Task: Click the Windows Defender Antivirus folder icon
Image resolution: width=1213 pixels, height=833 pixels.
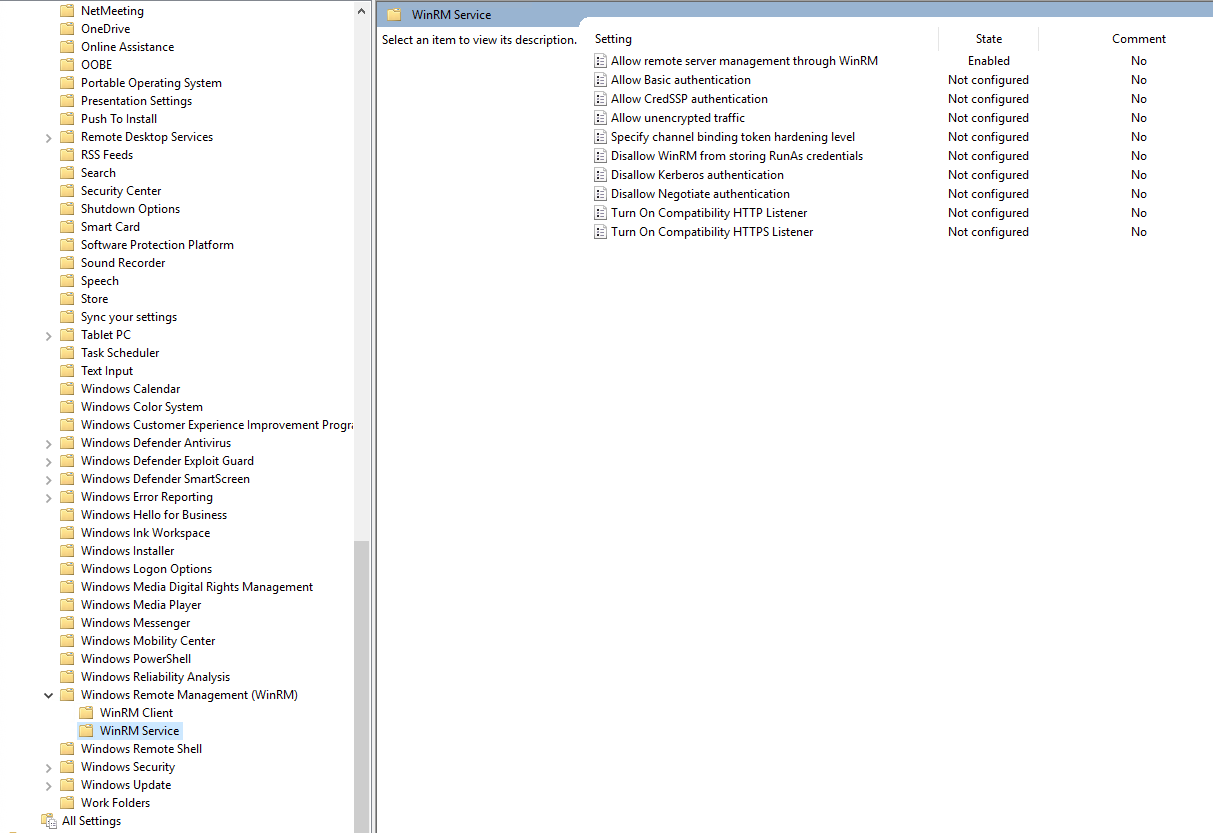Action: (67, 443)
